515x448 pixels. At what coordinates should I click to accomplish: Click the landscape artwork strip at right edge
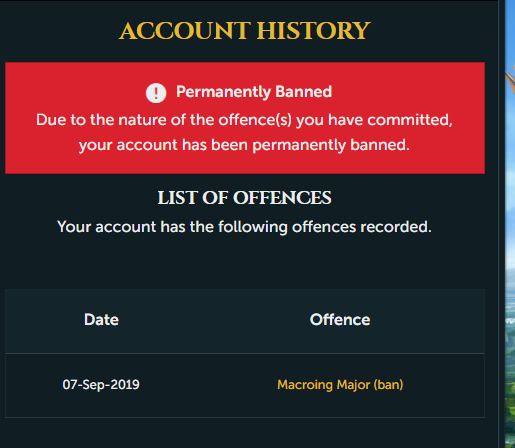click(x=510, y=224)
